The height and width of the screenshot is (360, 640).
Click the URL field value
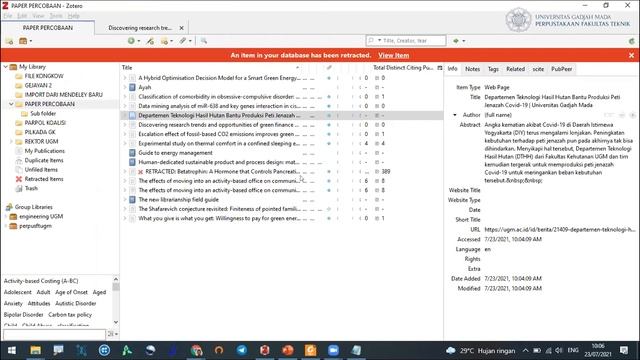560,230
